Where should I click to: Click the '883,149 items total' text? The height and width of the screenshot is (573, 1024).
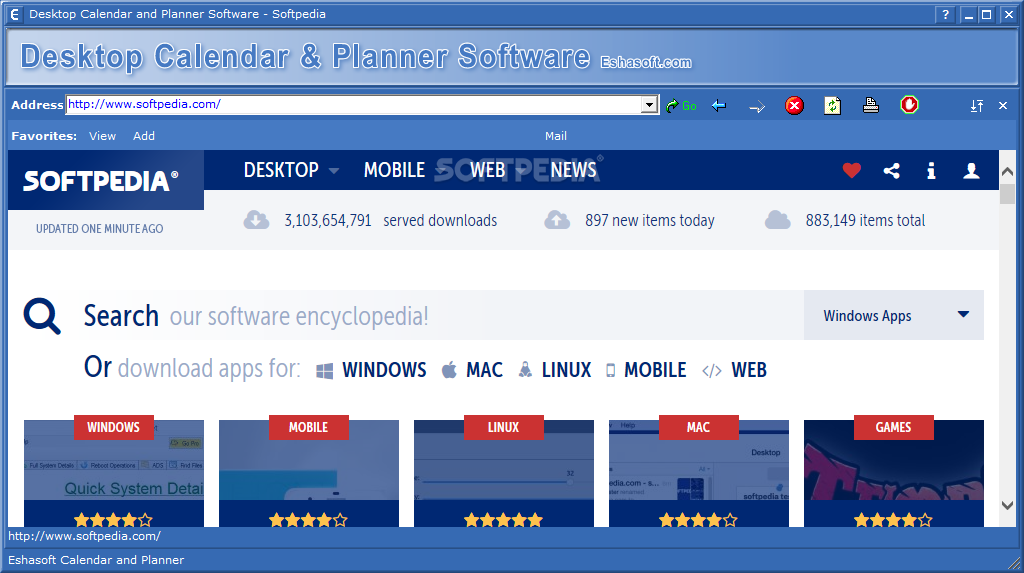[x=865, y=220]
